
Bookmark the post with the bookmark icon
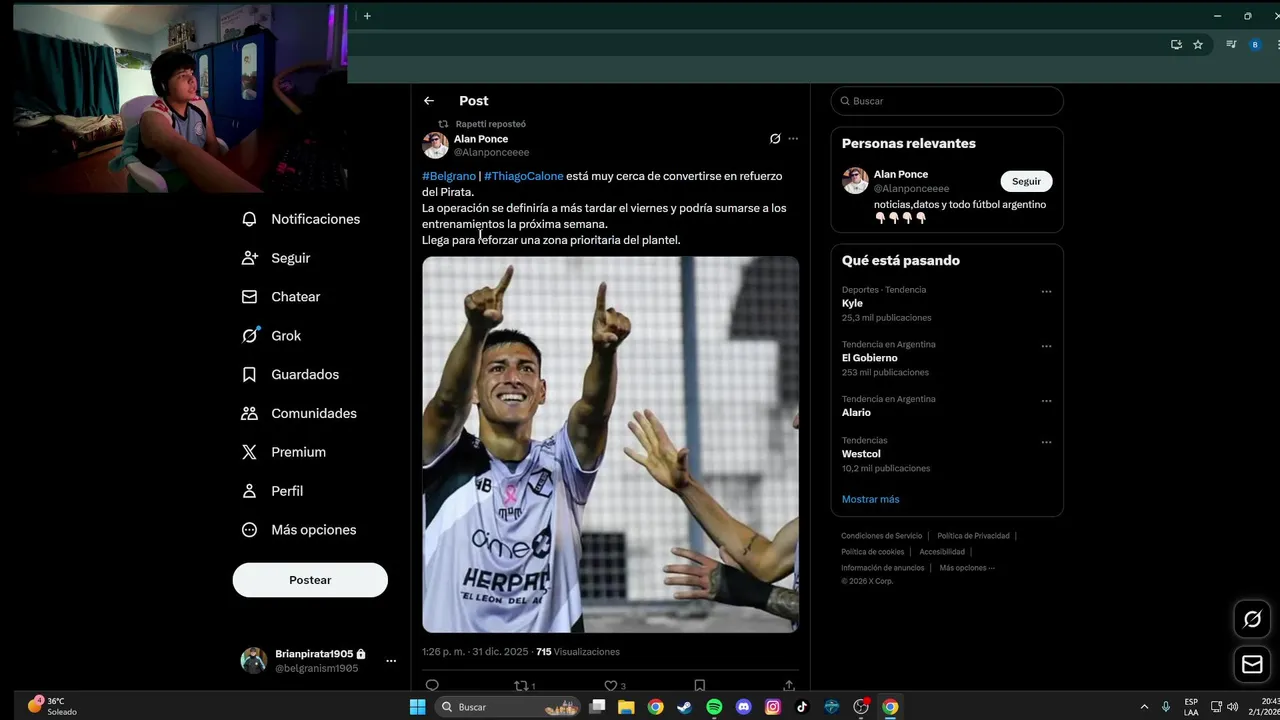tap(700, 686)
